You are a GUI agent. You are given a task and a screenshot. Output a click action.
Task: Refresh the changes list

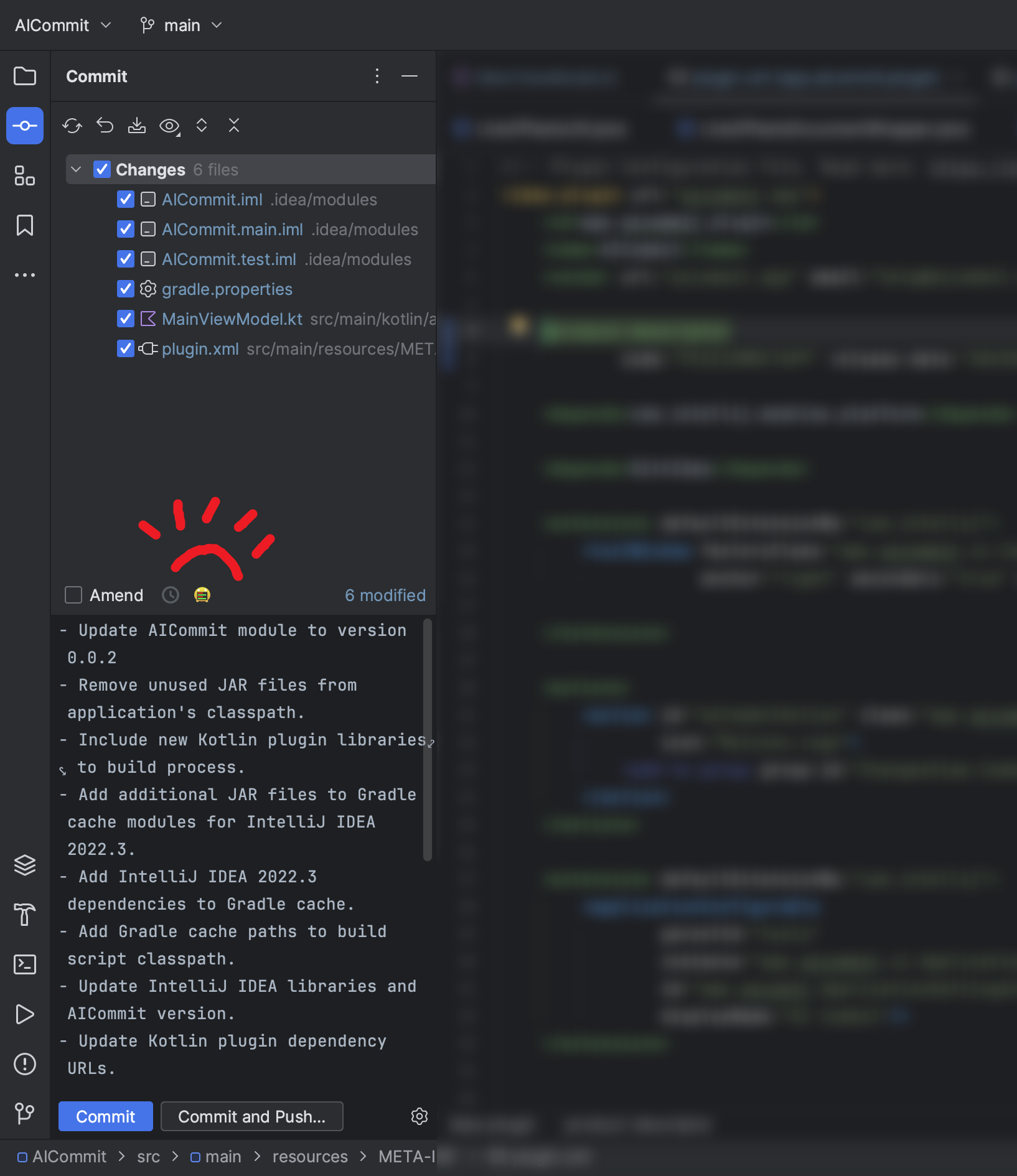click(x=72, y=126)
